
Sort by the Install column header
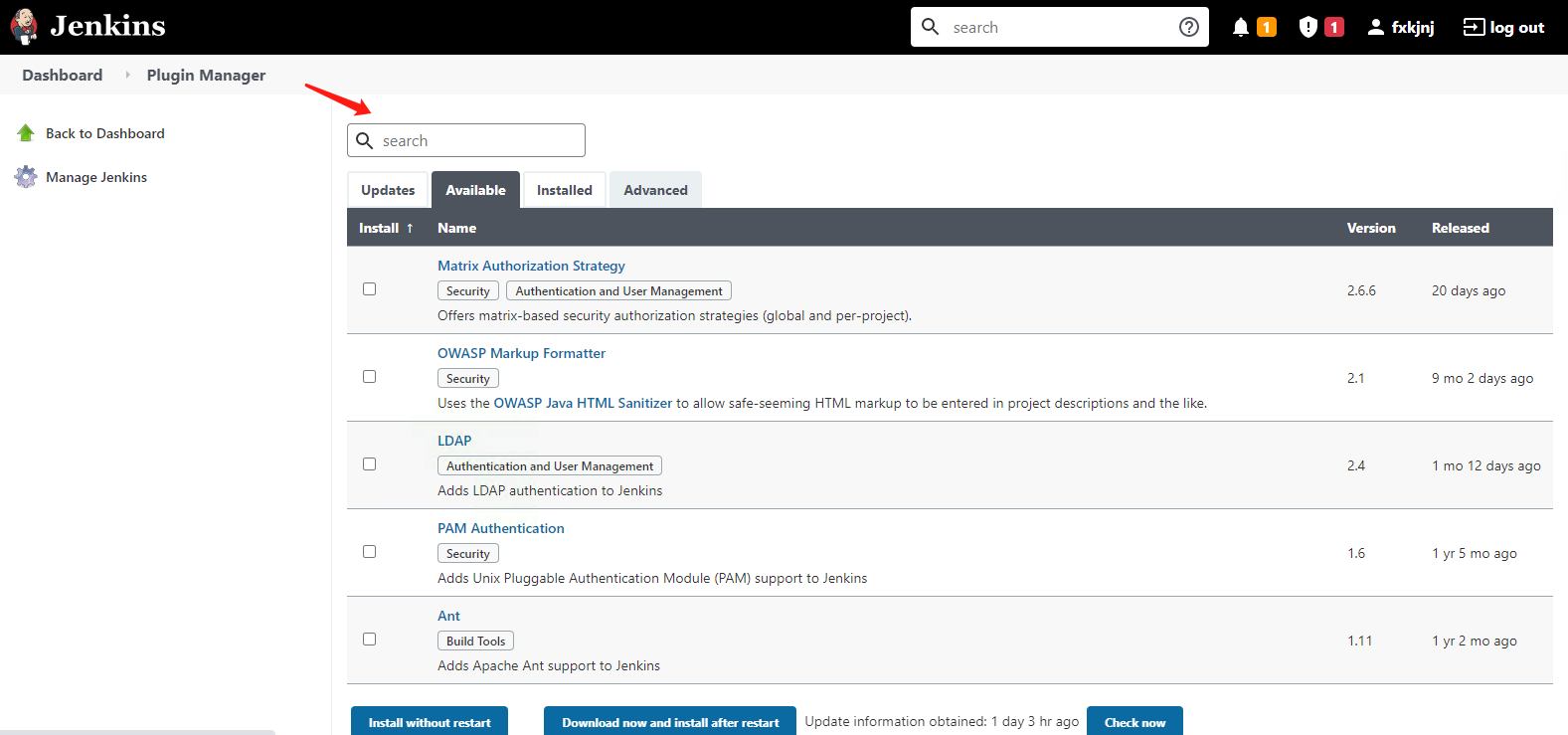coord(386,228)
